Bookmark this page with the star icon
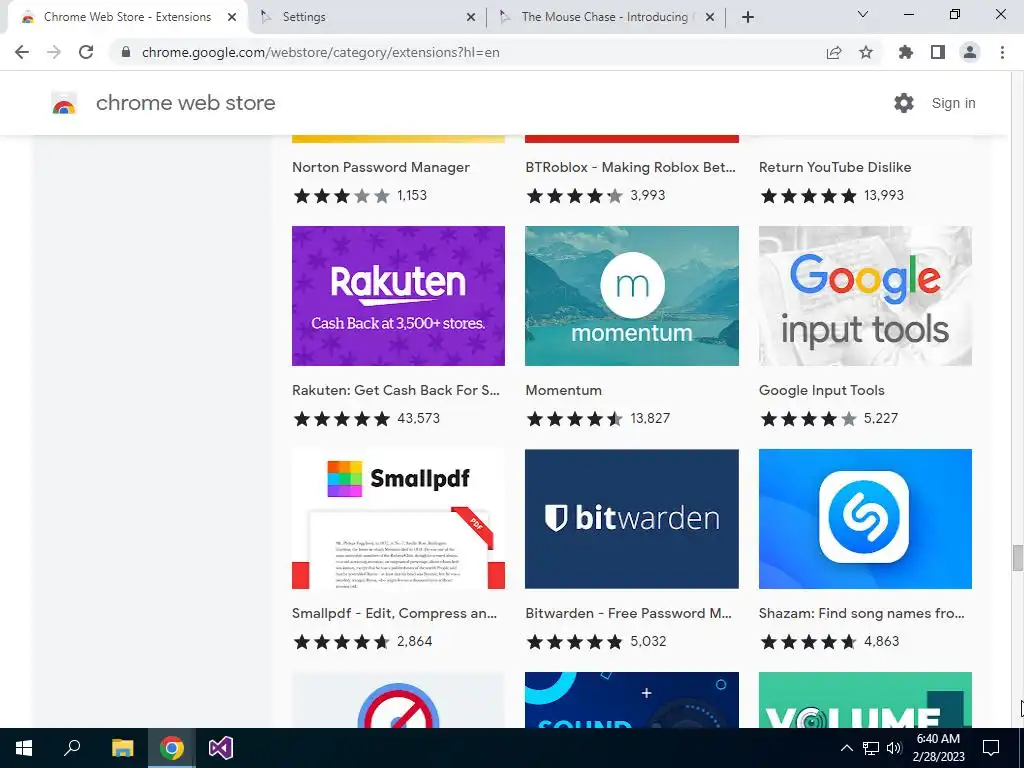Screen dimensions: 1024x768 pos(866,52)
